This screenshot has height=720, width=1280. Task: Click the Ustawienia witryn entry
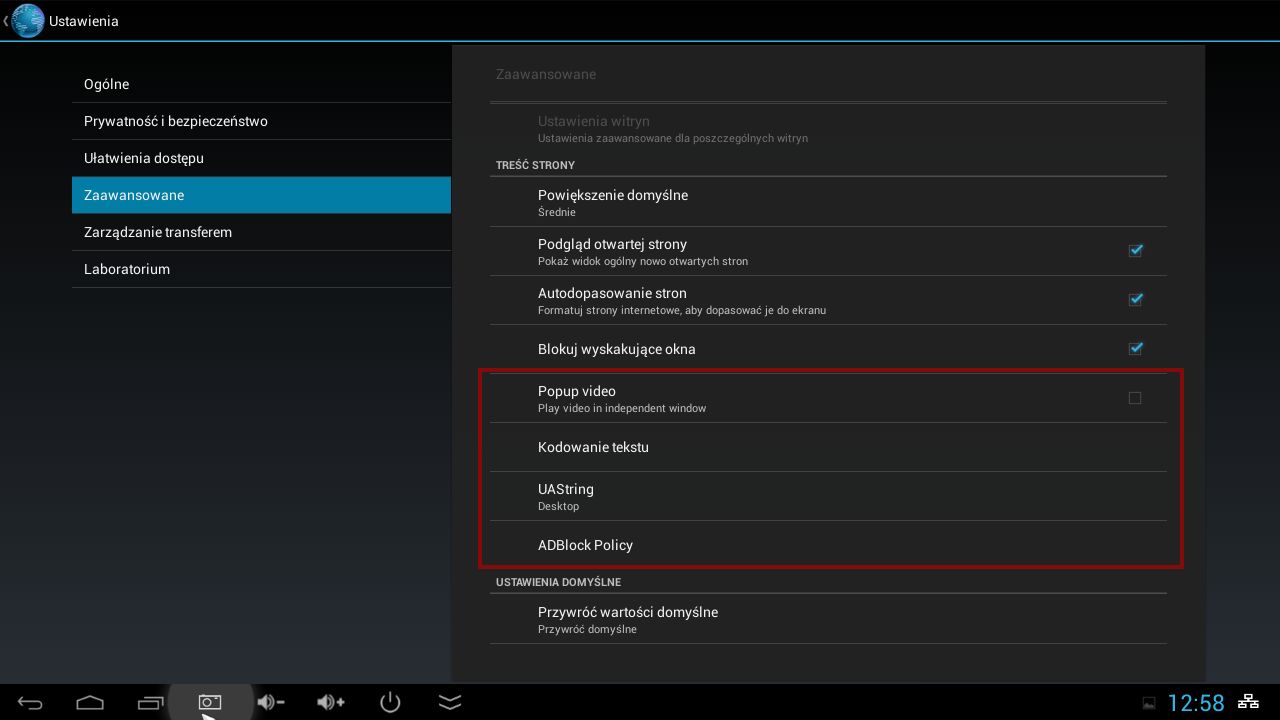coord(828,128)
